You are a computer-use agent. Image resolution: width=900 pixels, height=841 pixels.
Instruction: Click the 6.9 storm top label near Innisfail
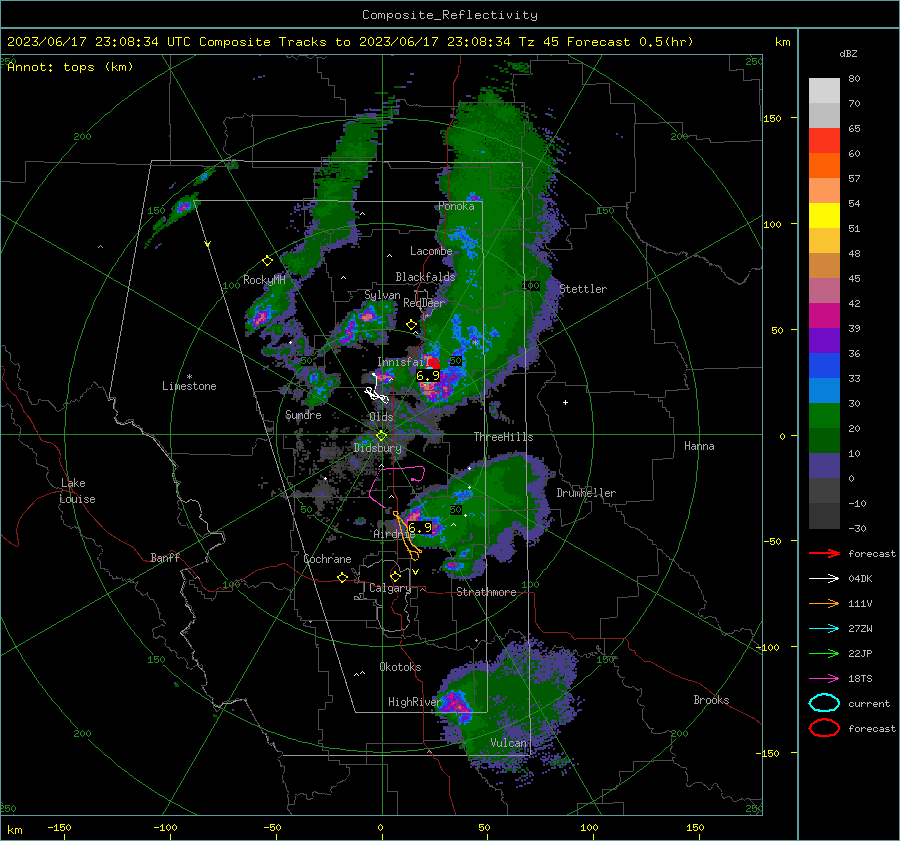pyautogui.click(x=428, y=376)
